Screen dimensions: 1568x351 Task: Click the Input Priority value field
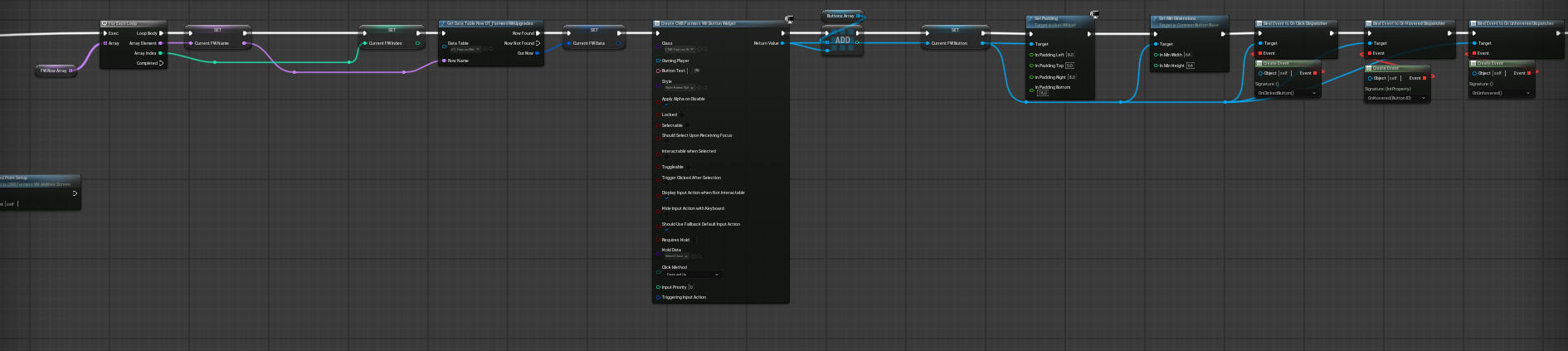coord(691,287)
